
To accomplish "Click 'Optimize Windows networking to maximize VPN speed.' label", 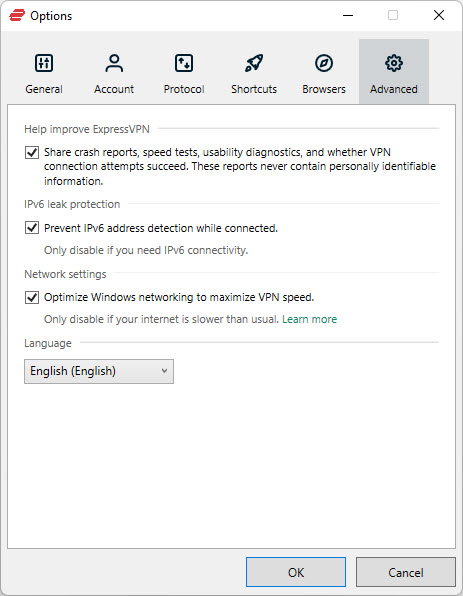I will click(179, 297).
